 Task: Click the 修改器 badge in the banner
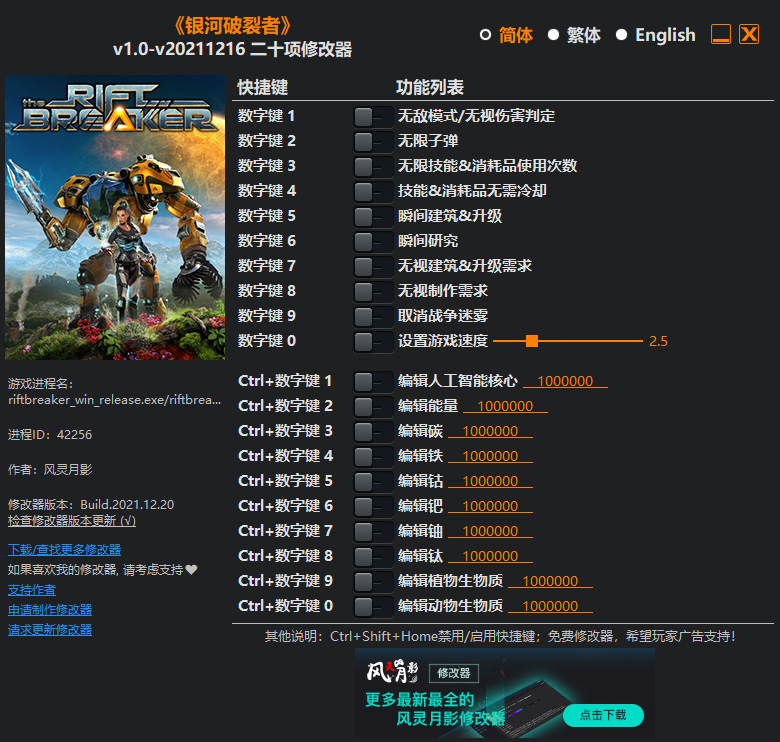(454, 673)
